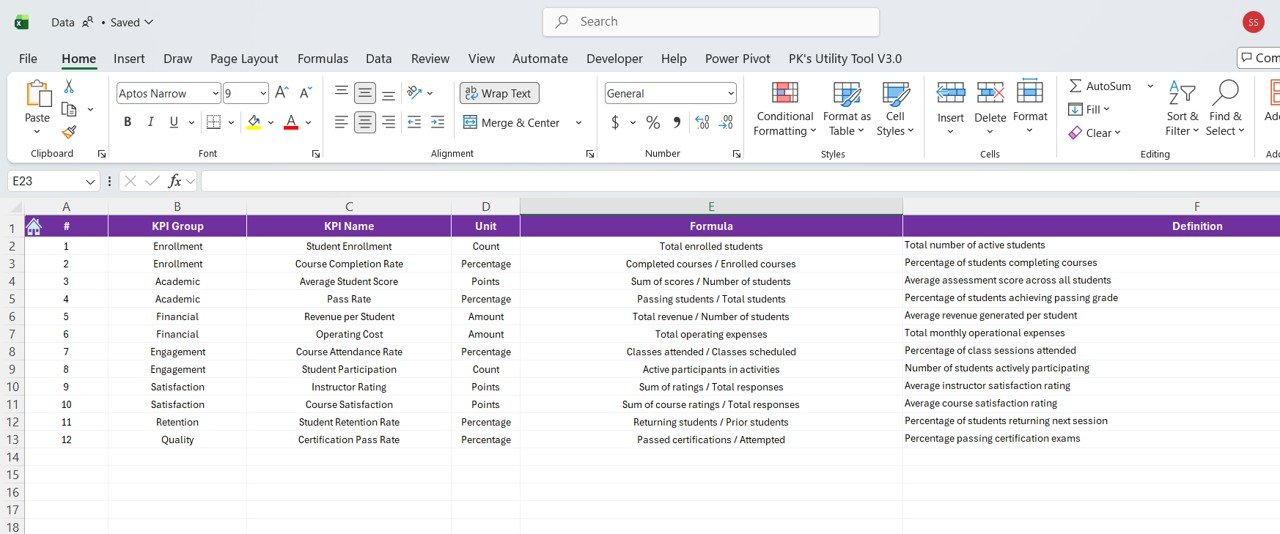Expand Merge & Center dropdown arrow
The image size is (1280, 534).
click(578, 123)
